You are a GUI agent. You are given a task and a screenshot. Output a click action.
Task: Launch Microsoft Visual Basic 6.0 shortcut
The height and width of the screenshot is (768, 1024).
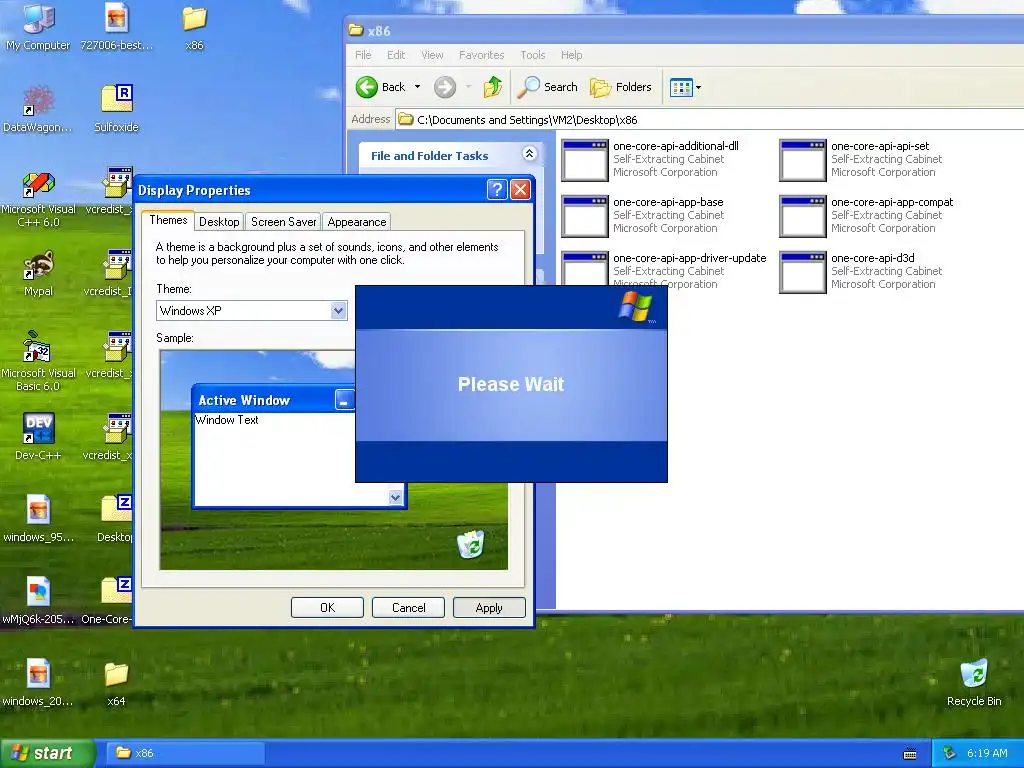(38, 360)
